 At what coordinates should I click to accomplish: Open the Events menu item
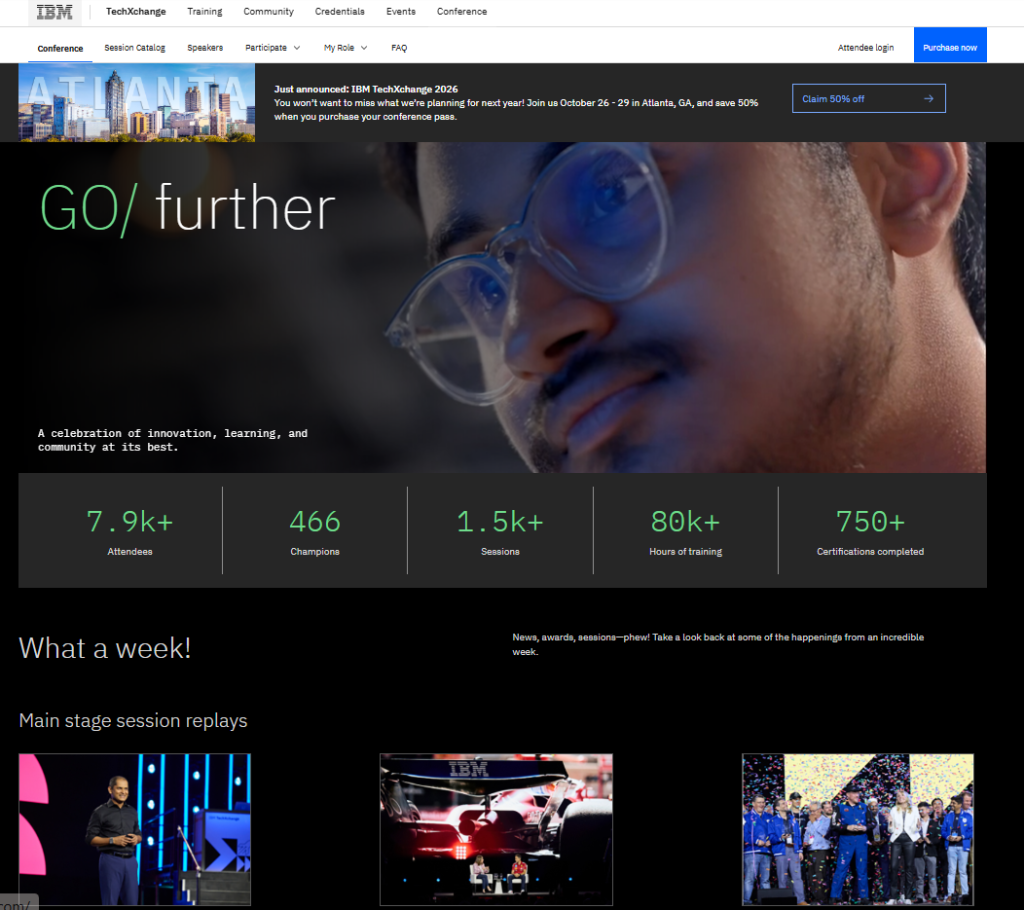pos(401,12)
